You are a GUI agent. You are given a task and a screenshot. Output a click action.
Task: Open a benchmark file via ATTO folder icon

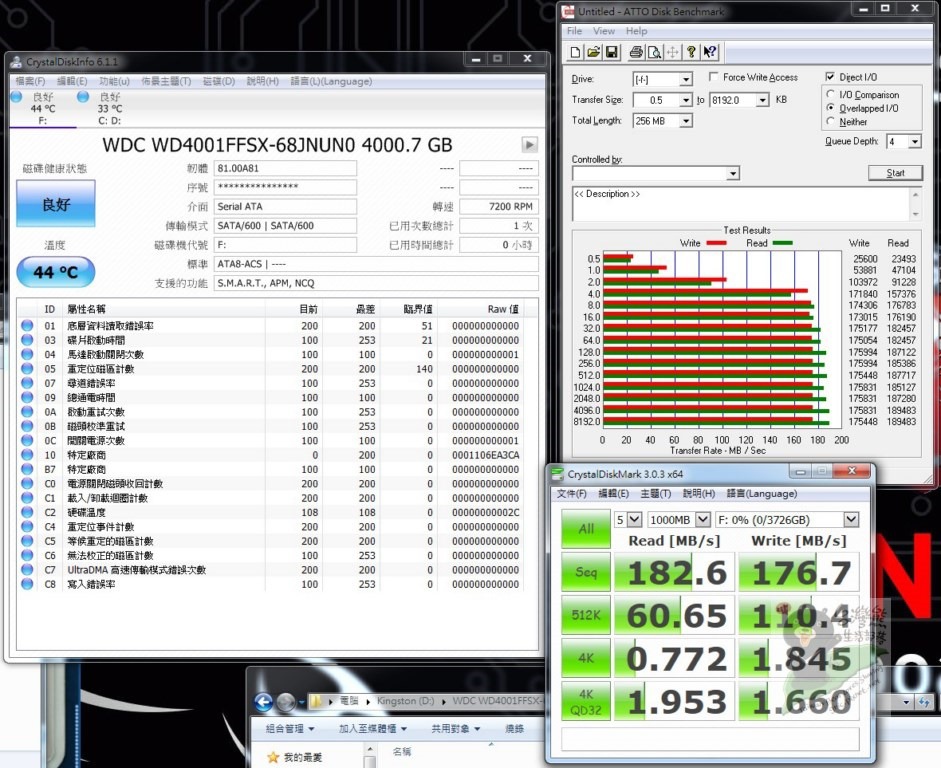pyautogui.click(x=594, y=52)
